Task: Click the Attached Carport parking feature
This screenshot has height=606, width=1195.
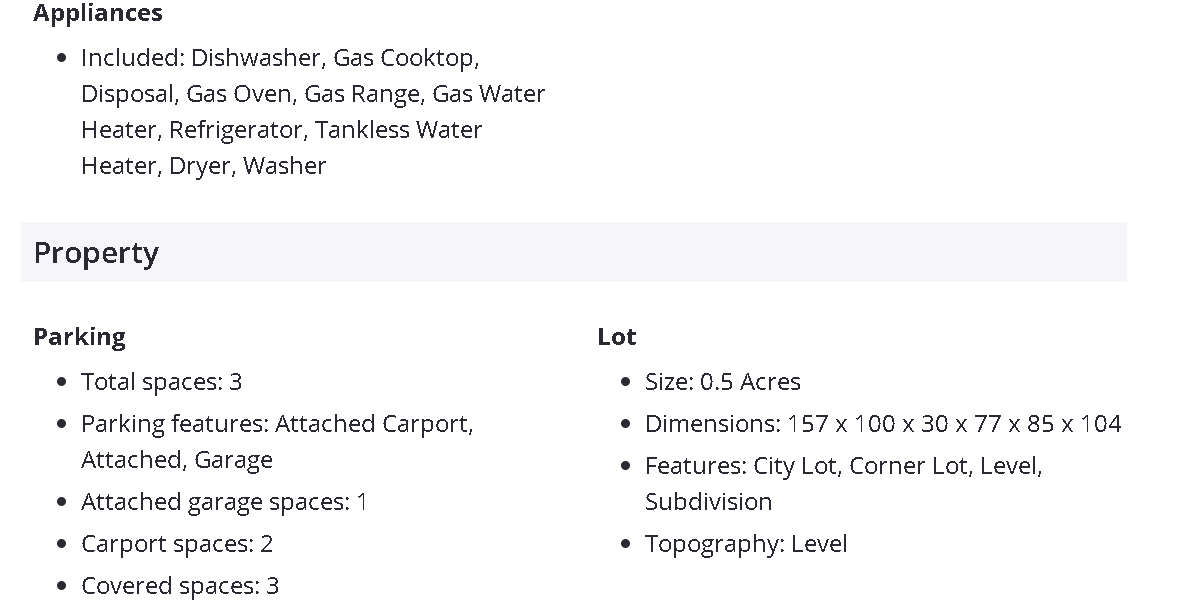Action: tap(372, 424)
